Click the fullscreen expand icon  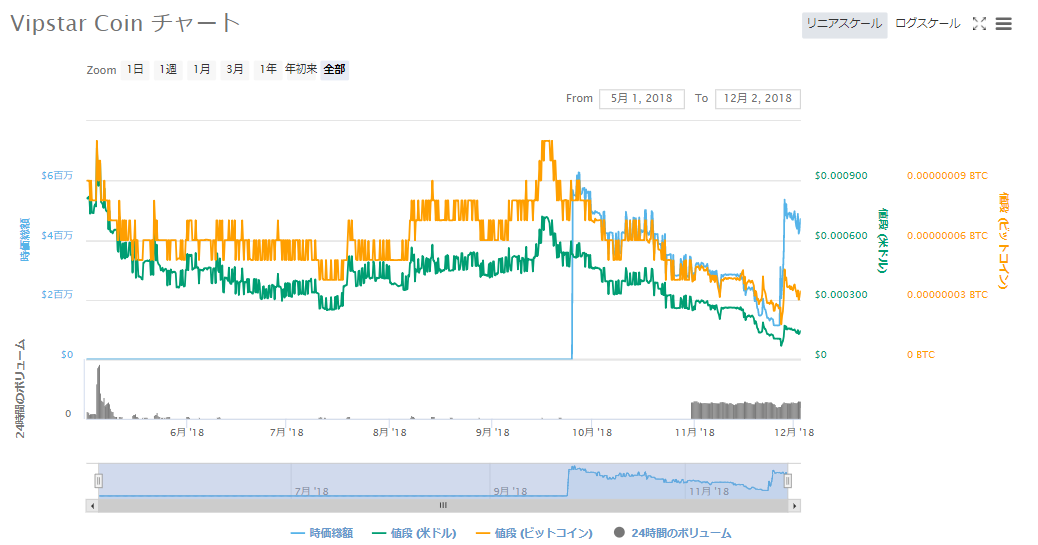[x=979, y=24]
